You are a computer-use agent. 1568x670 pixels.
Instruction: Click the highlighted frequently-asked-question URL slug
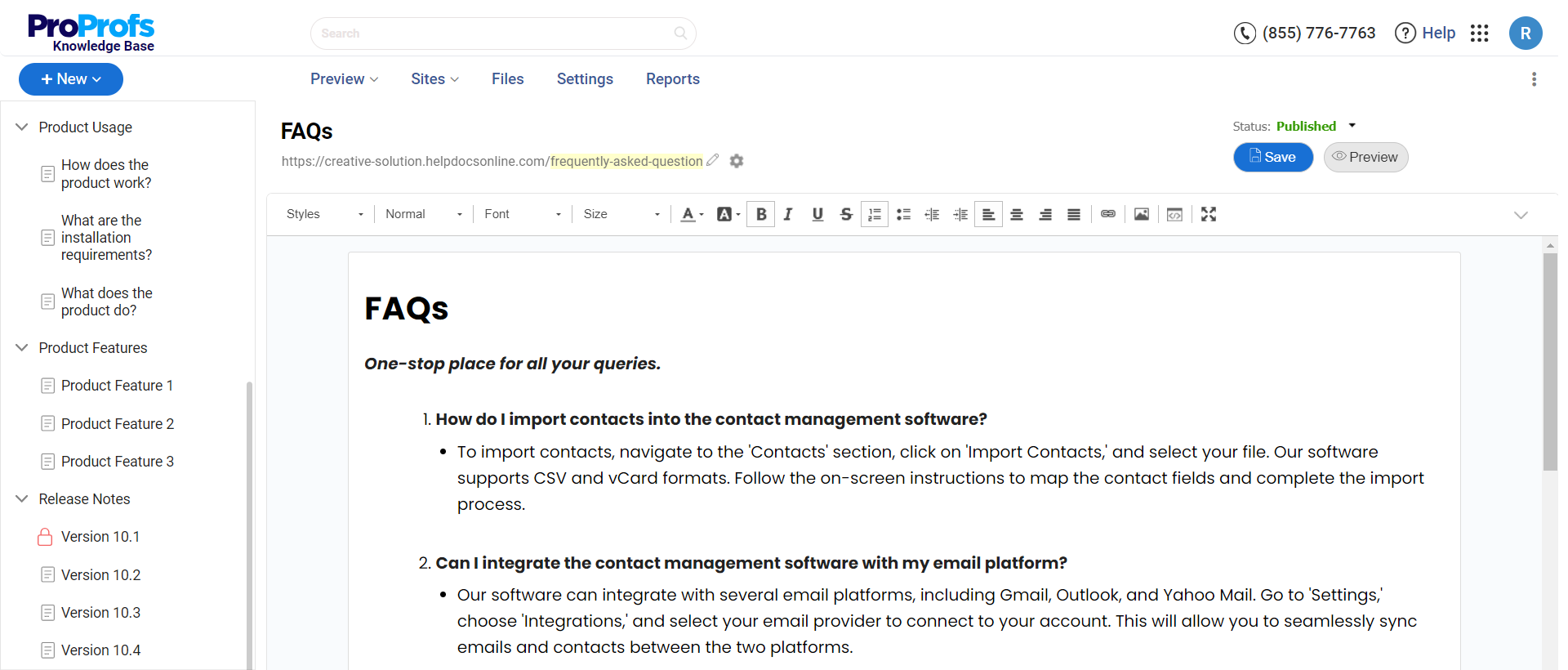click(x=626, y=161)
